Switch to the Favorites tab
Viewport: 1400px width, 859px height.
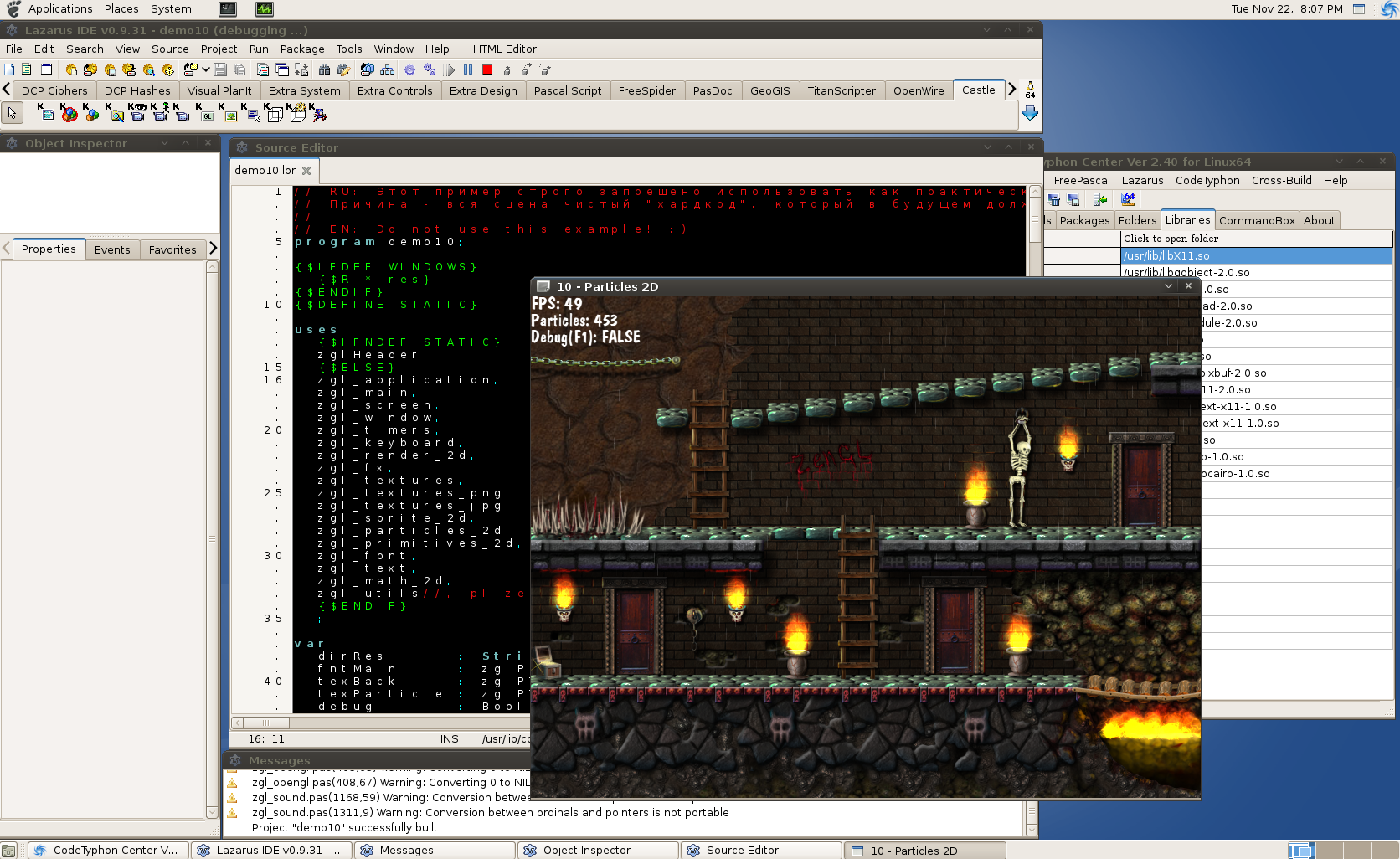tap(172, 249)
